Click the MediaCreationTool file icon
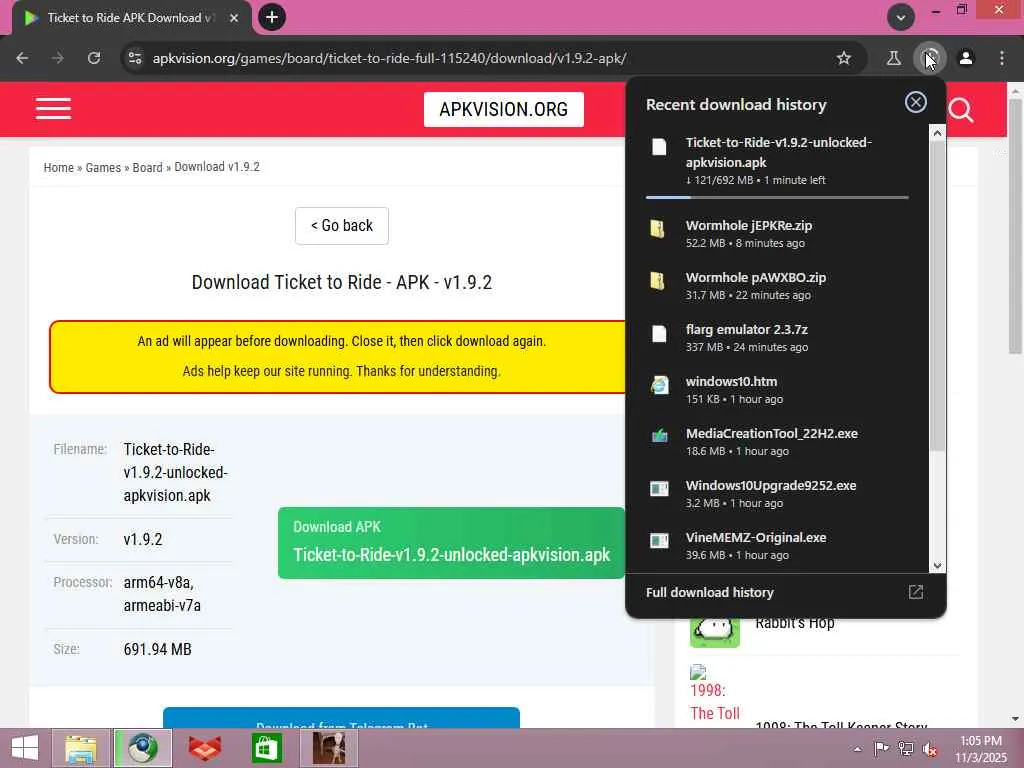Image resolution: width=1024 pixels, height=768 pixels. [659, 436]
